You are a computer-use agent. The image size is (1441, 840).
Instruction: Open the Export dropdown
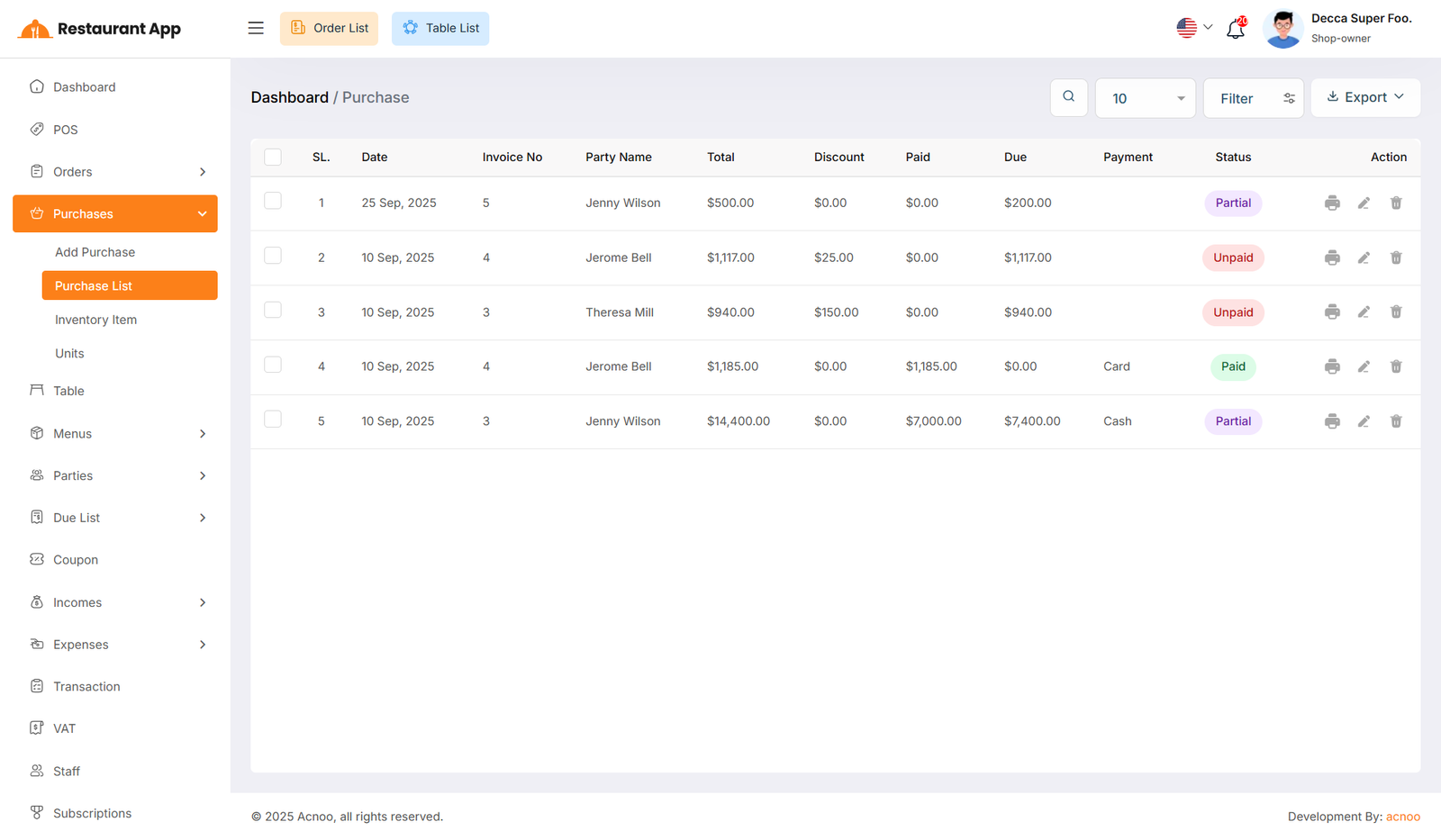(x=1364, y=97)
